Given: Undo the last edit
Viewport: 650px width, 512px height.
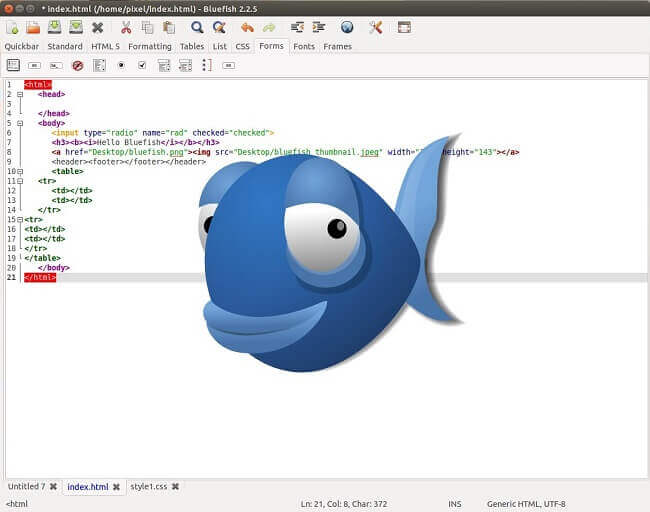Looking at the screenshot, I should [x=247, y=28].
